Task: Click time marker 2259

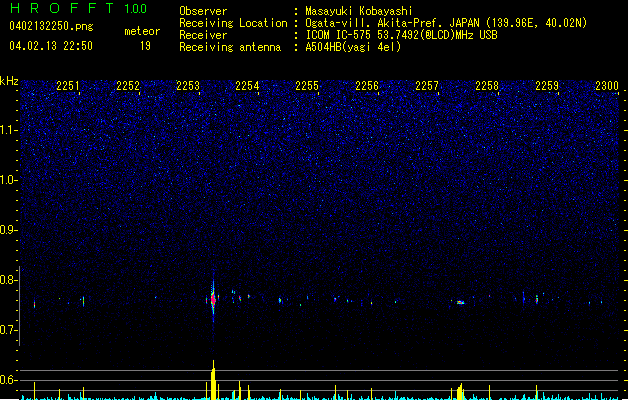Action: (x=547, y=86)
